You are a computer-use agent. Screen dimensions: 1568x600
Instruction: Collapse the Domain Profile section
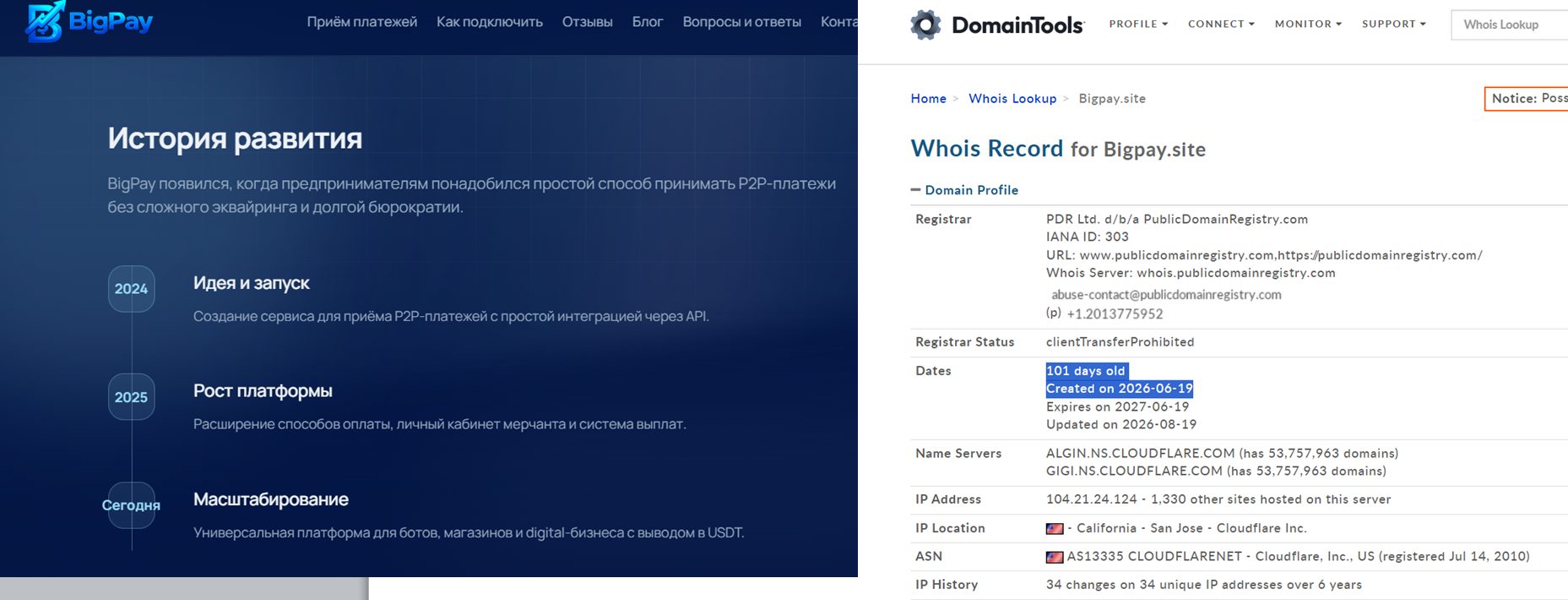[964, 190]
